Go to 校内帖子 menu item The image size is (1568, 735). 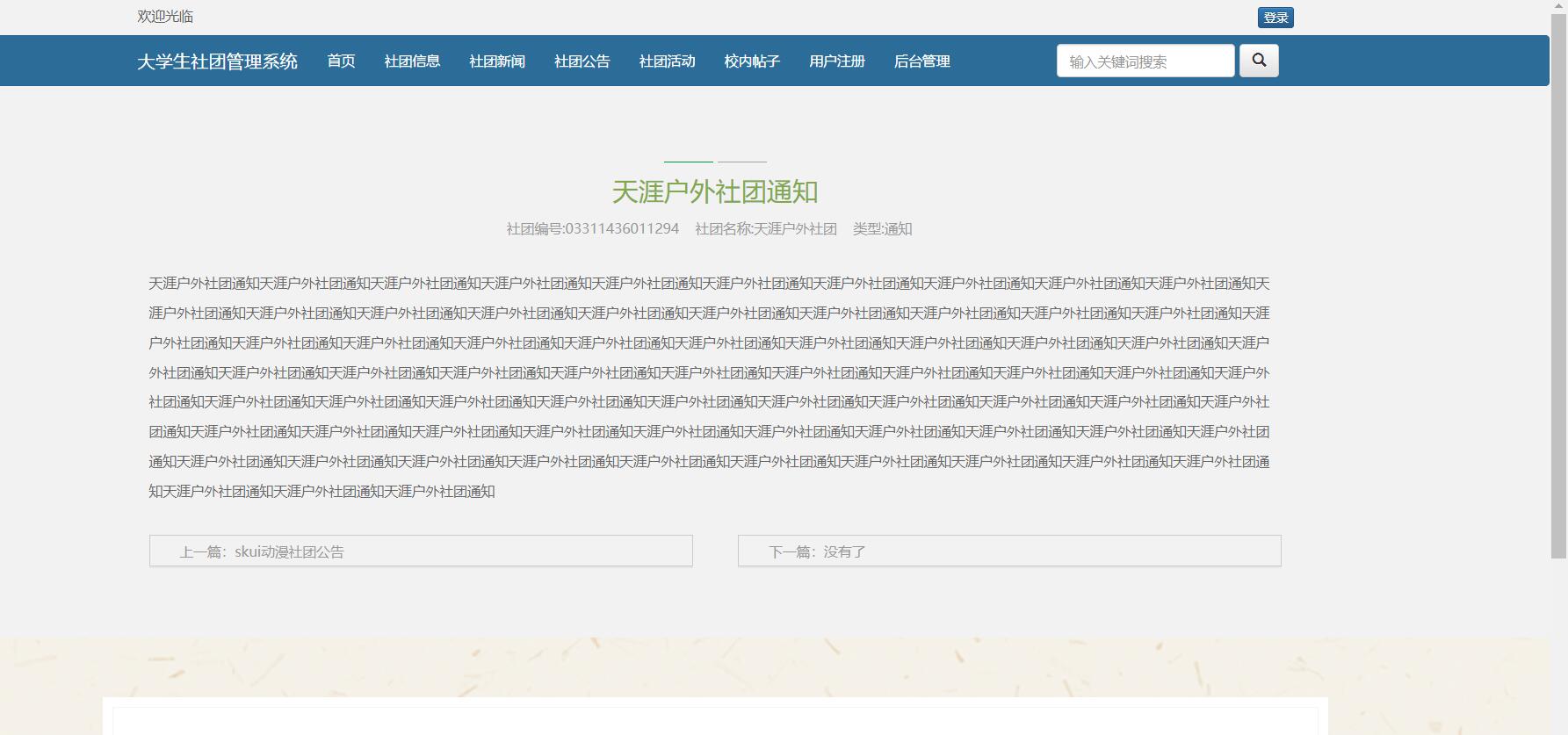(x=752, y=61)
